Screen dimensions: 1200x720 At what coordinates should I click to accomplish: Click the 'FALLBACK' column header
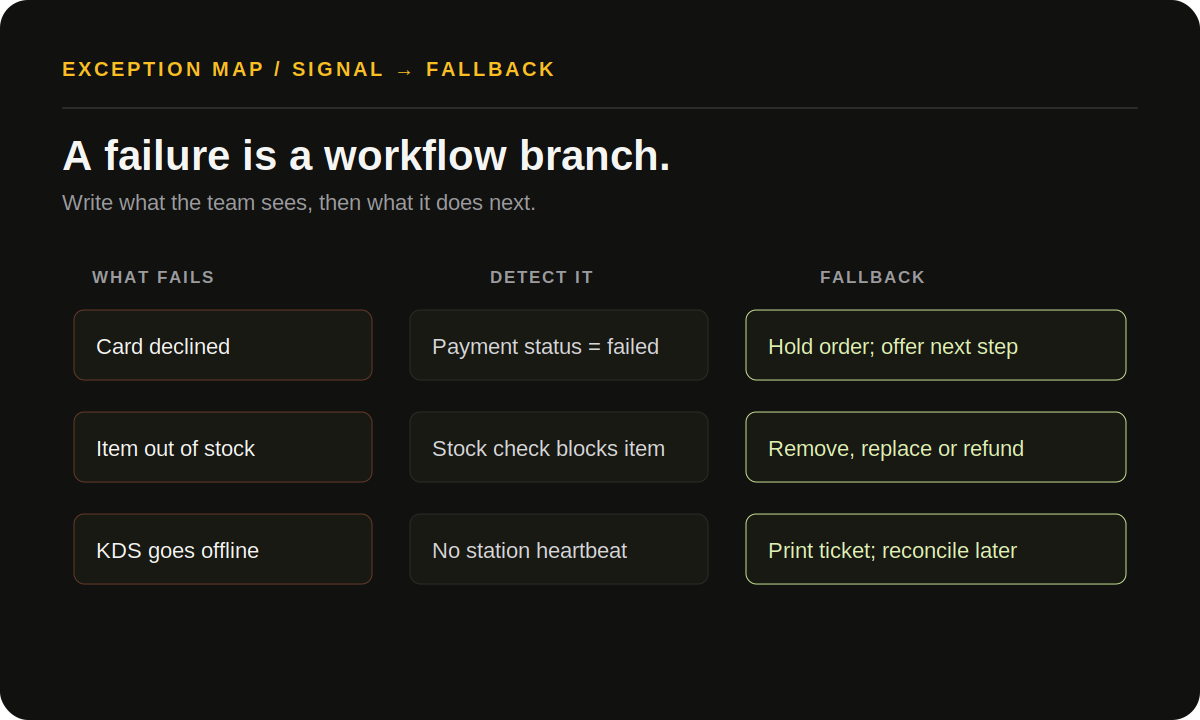(873, 277)
